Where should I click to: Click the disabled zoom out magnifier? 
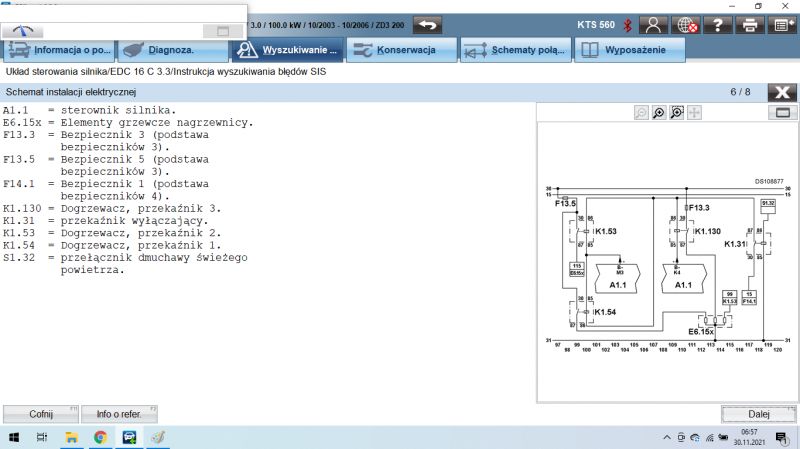[641, 113]
